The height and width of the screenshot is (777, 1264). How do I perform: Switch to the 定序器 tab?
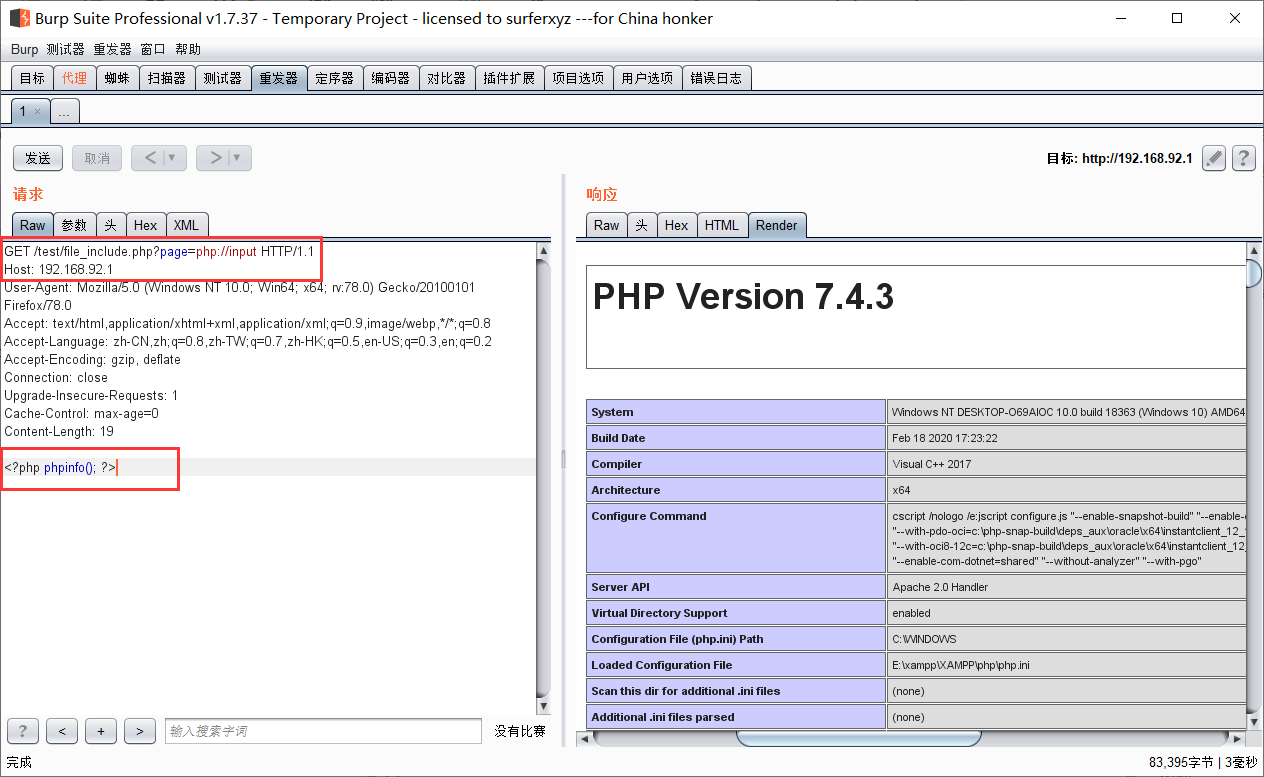[x=334, y=78]
